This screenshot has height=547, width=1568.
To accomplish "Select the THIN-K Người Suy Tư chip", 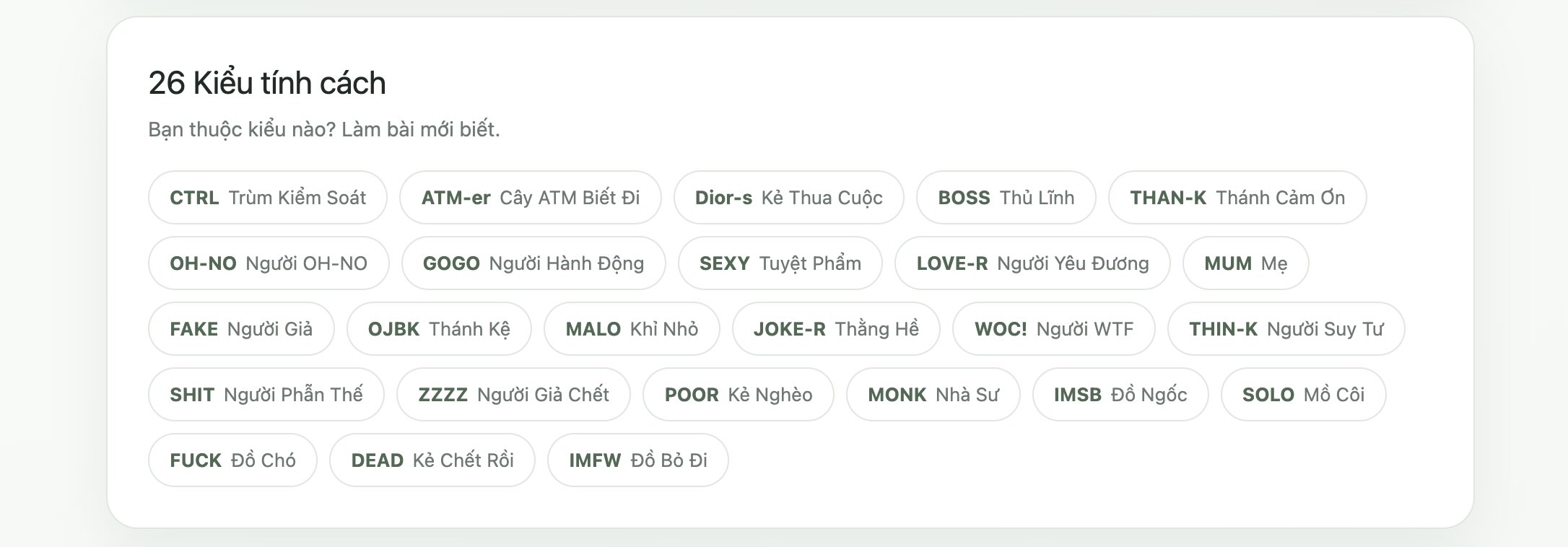I will [1286, 329].
